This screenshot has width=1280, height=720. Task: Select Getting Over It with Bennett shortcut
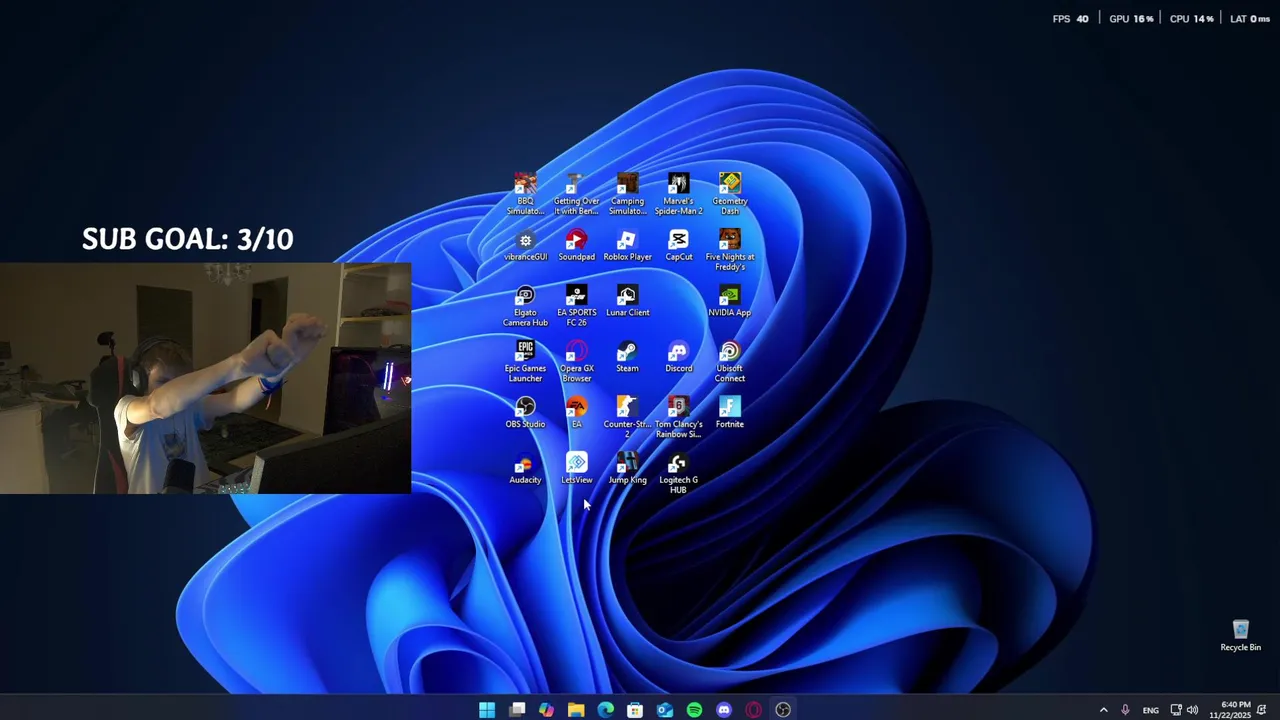[x=576, y=194]
